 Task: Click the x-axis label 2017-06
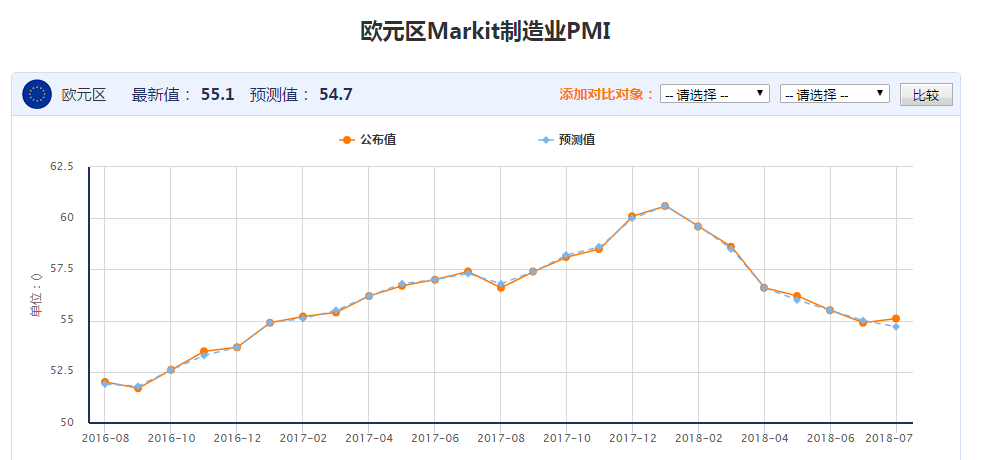tap(434, 438)
